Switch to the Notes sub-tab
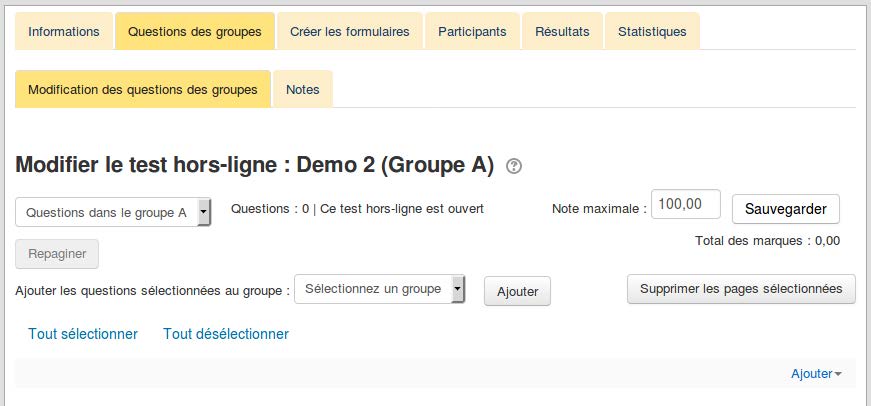 coord(303,89)
